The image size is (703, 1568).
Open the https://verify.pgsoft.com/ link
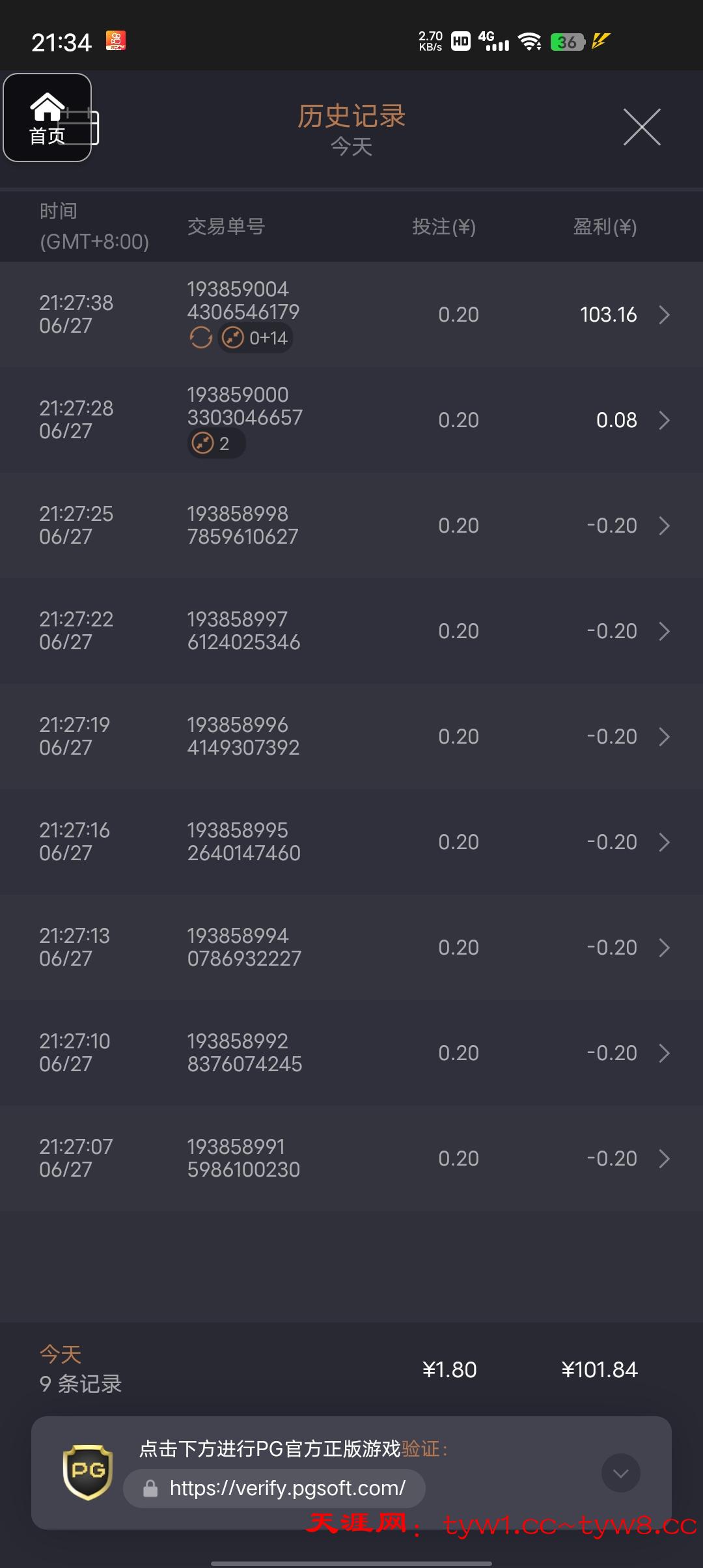(x=287, y=1489)
